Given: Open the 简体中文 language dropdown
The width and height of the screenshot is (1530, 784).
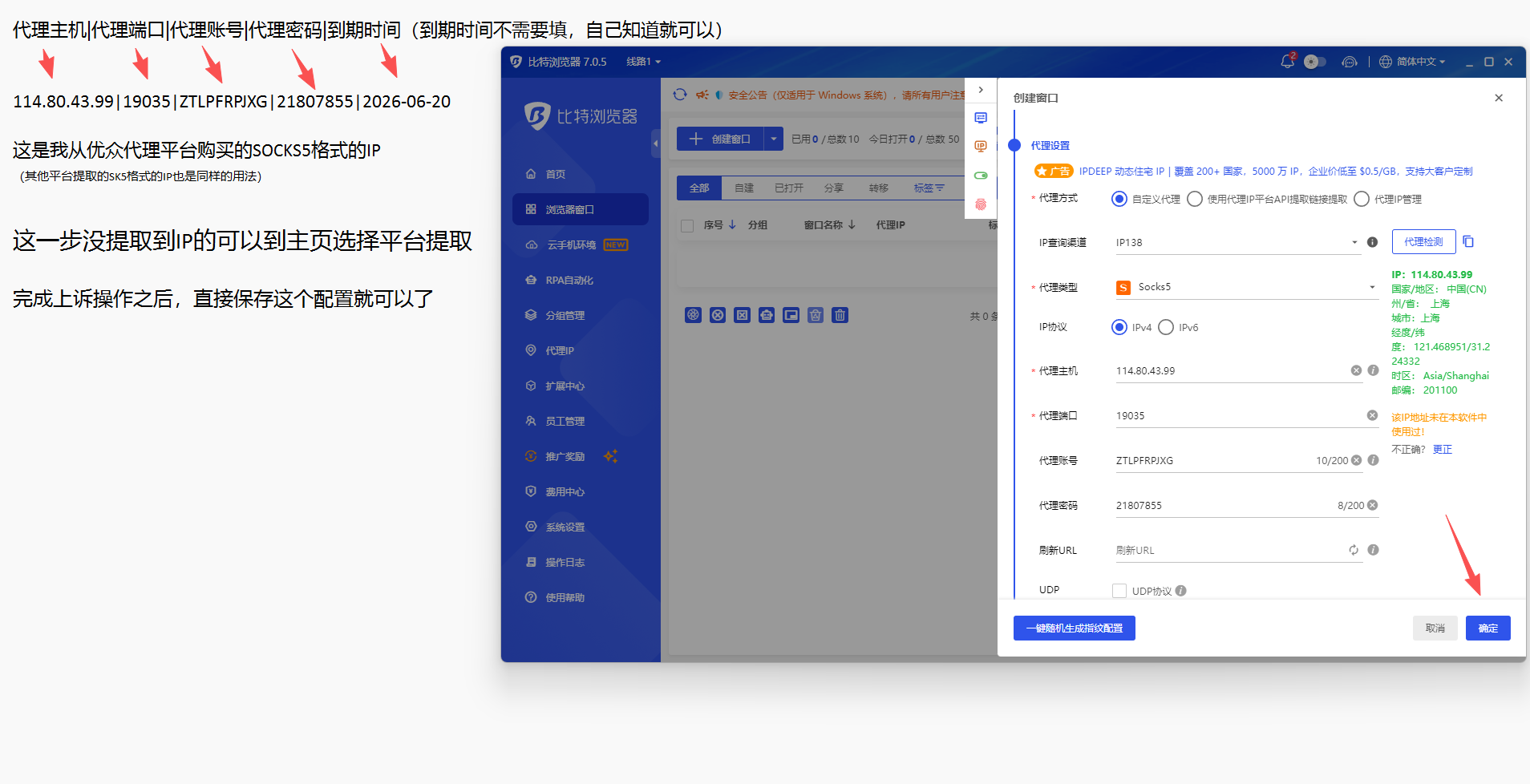Looking at the screenshot, I should tap(1411, 62).
